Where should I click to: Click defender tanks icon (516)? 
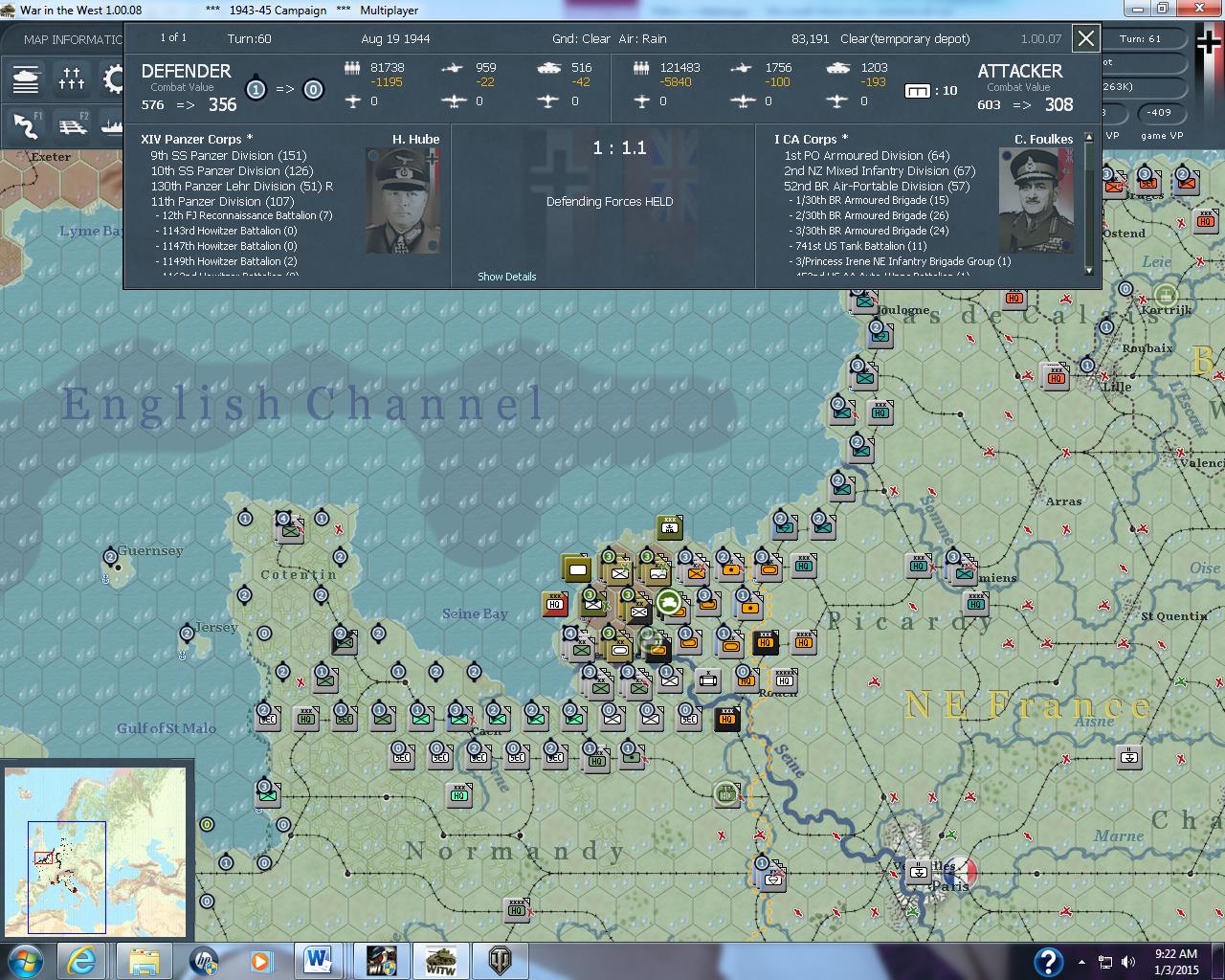(549, 67)
